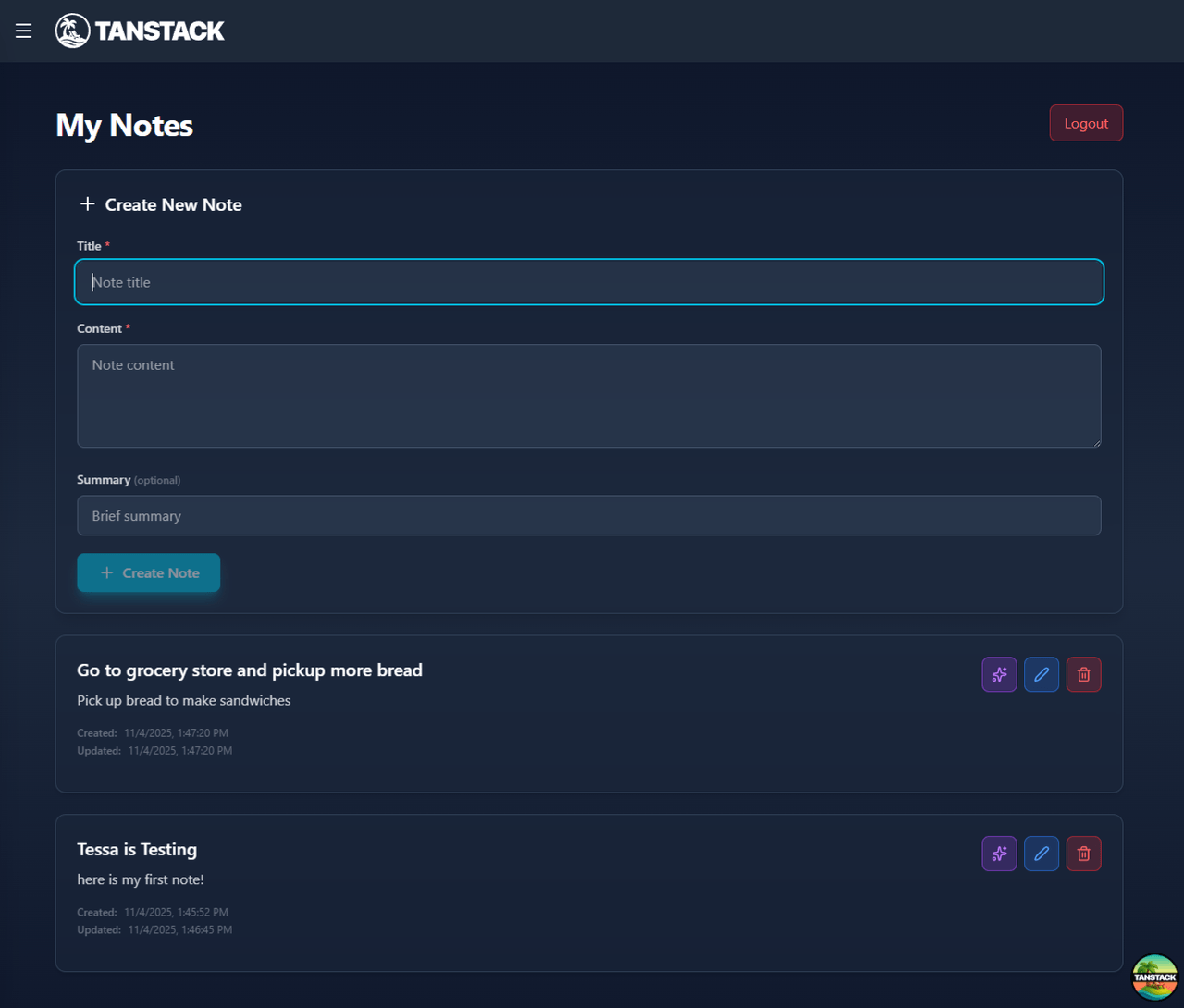1184x1008 pixels.
Task: Delete the Tessa is Testing note
Action: pos(1084,854)
